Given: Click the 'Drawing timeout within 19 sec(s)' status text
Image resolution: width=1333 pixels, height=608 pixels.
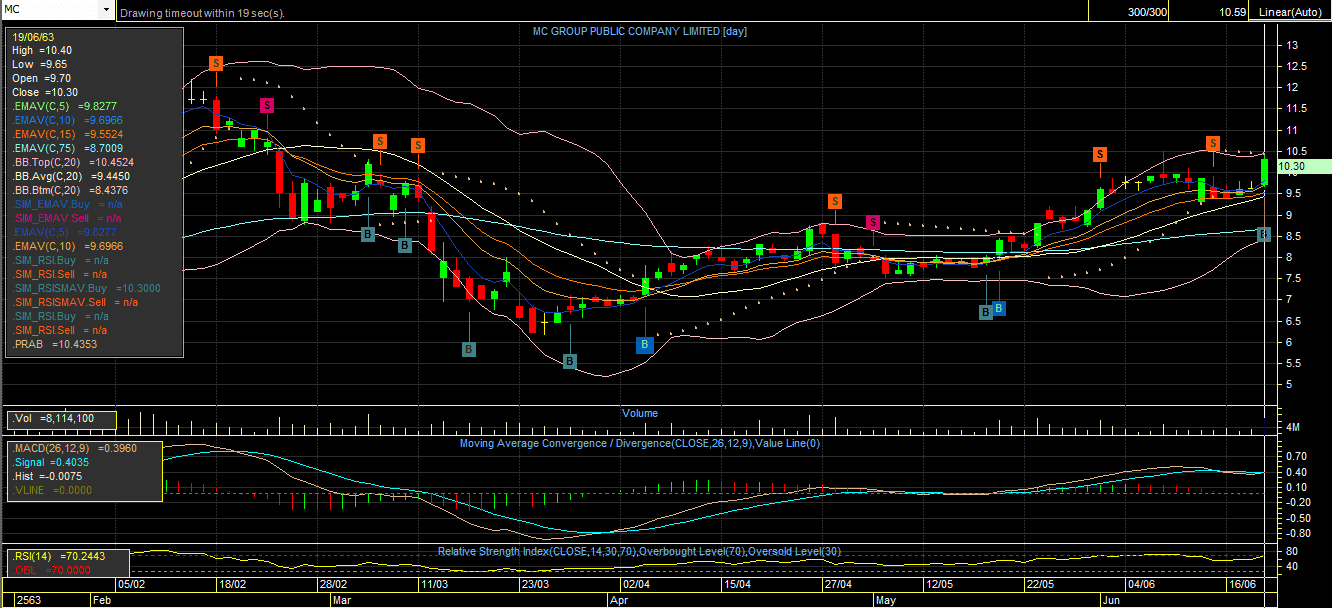Looking at the screenshot, I should pos(202,14).
